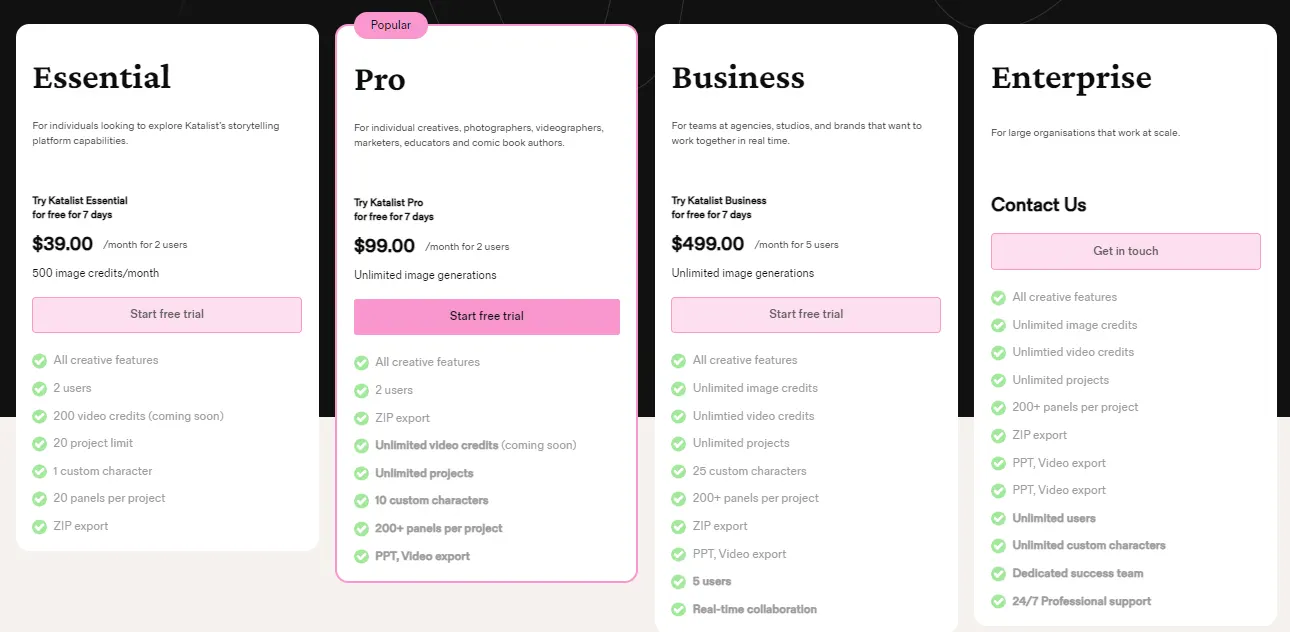This screenshot has height=632, width=1290.
Task: Click the check beside 200 video credits
Action: 40,415
